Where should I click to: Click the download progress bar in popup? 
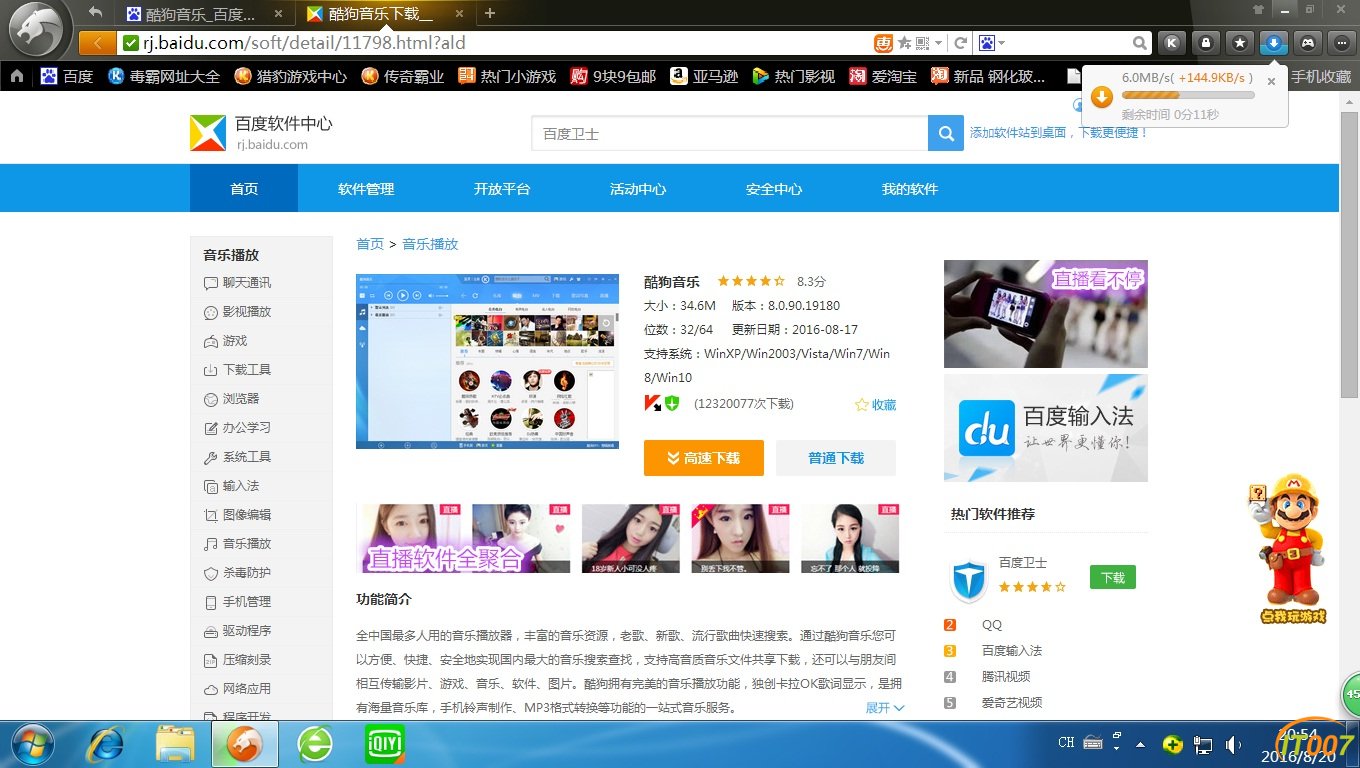tap(1188, 96)
